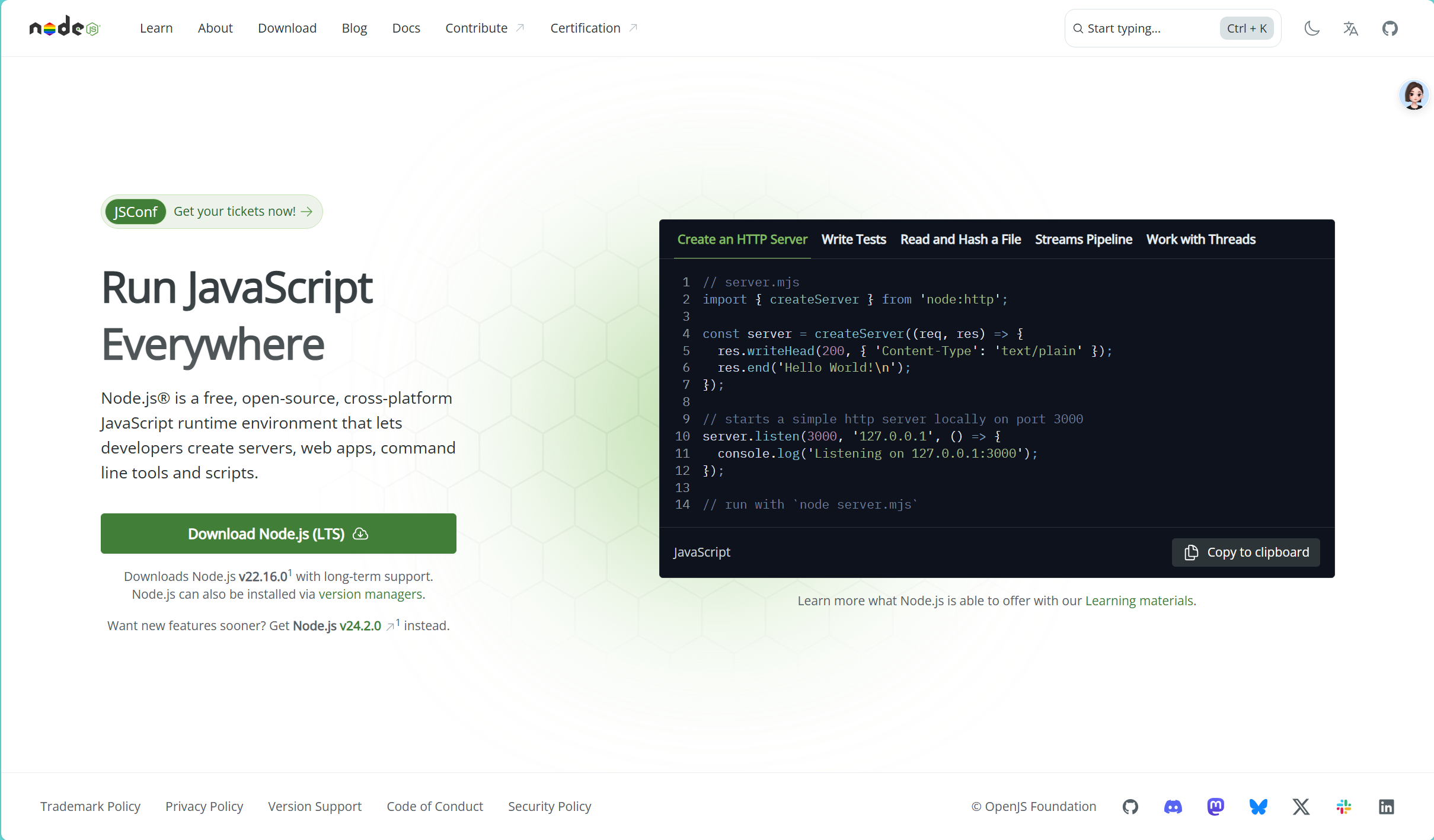The image size is (1434, 840).
Task: Click the magnifier search icon
Action: click(1078, 28)
